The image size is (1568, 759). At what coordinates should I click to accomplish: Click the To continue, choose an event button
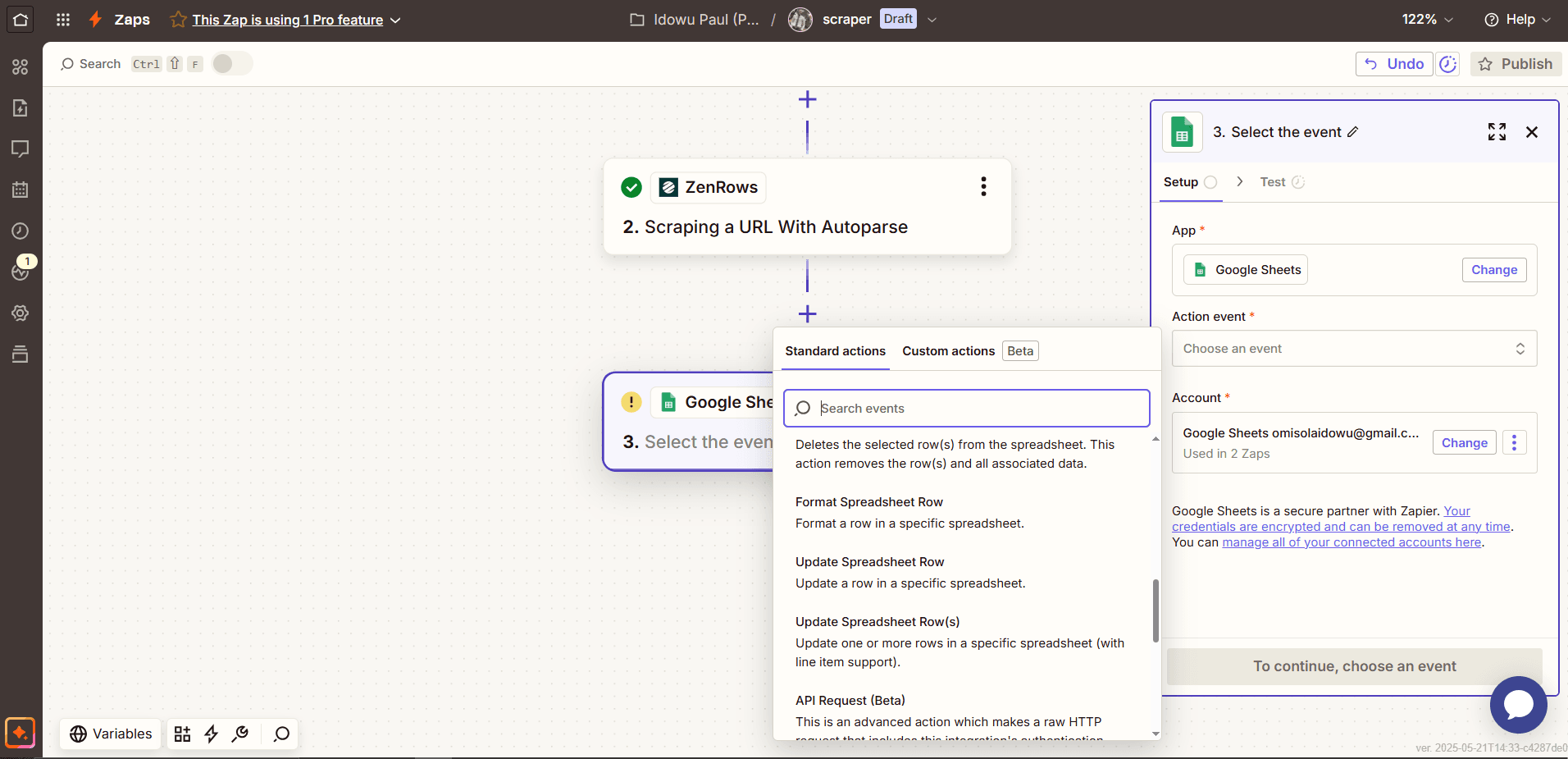(1354, 666)
